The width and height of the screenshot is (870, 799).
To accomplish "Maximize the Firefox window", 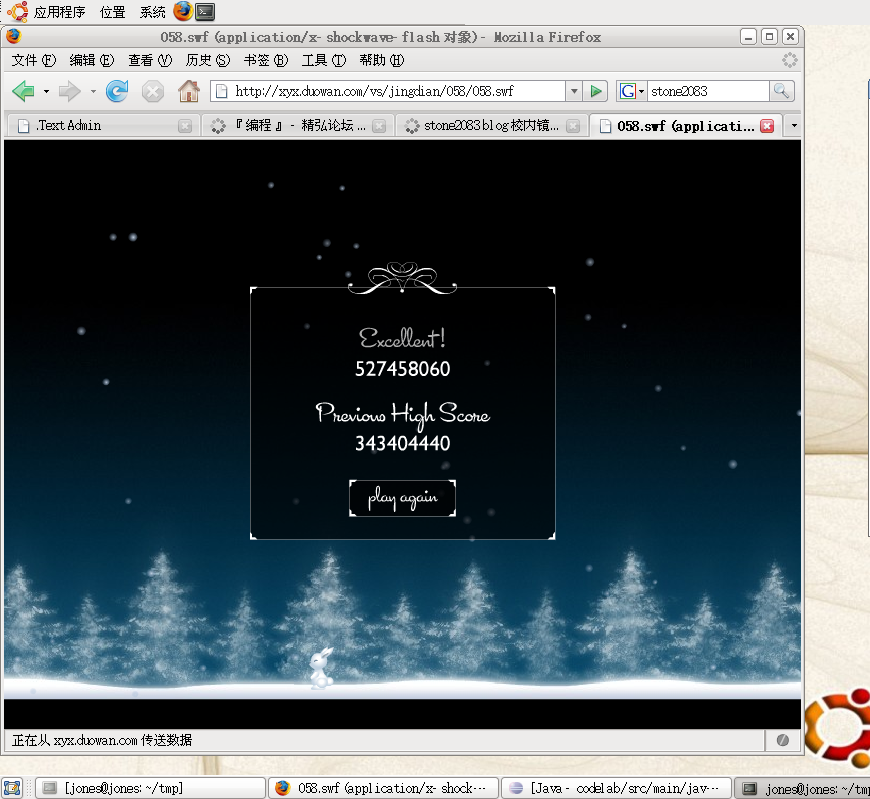I will pos(769,37).
